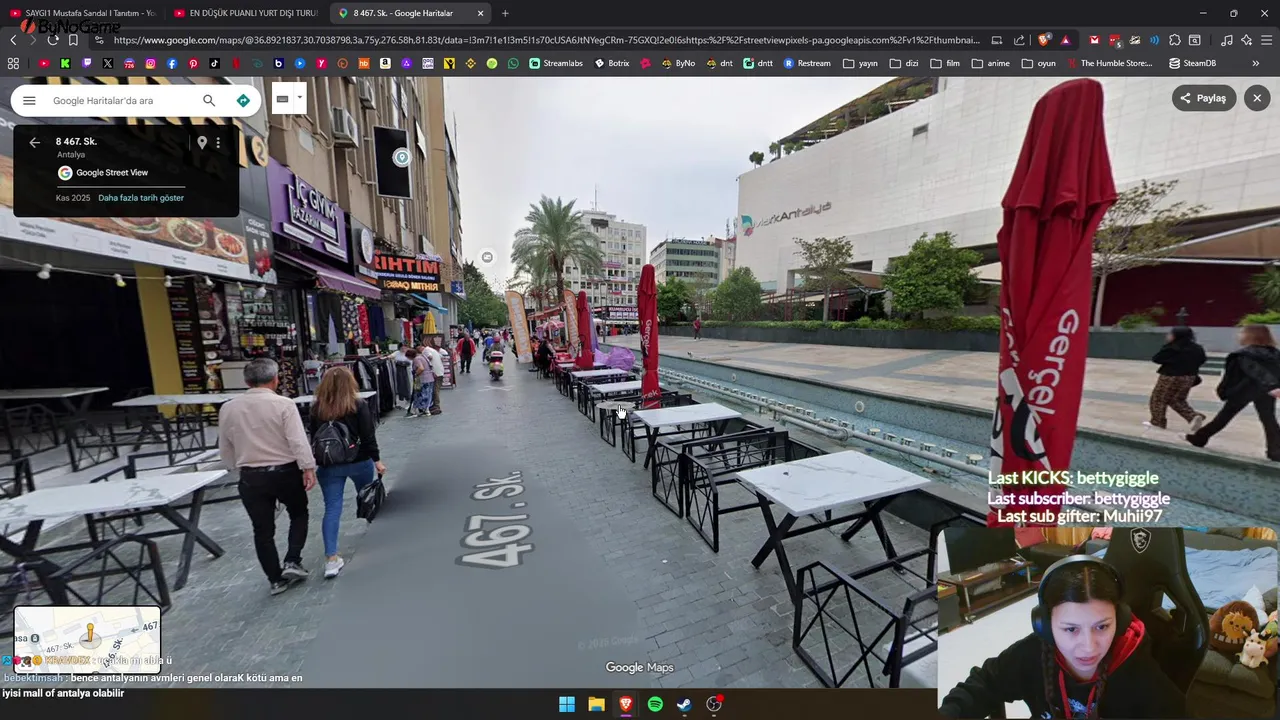Open the Kick bookmark icon
The image size is (1280, 720).
click(65, 63)
